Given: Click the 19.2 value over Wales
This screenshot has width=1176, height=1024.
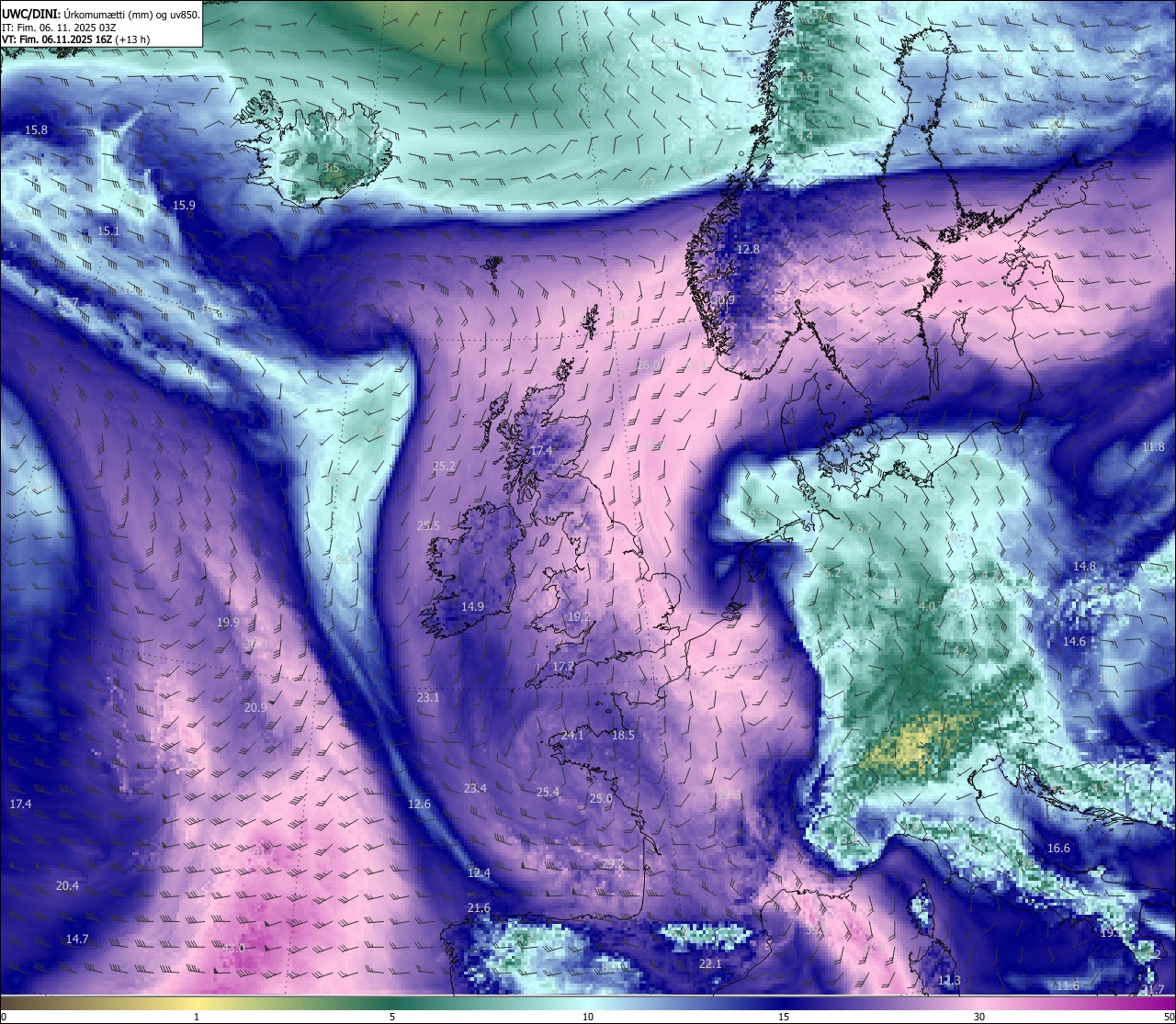Looking at the screenshot, I should click(579, 617).
